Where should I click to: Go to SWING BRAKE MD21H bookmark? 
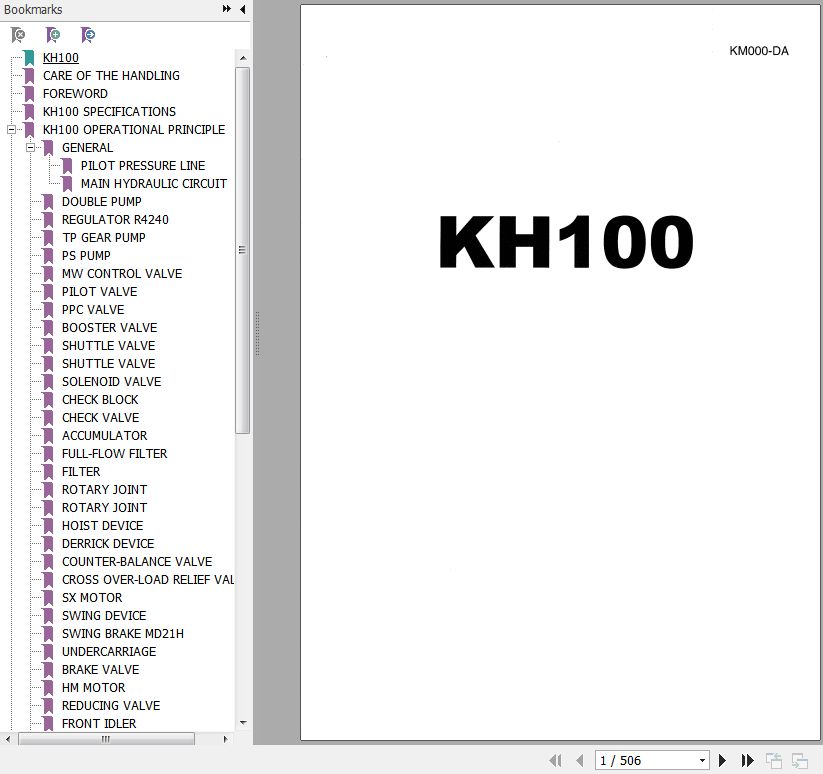(x=122, y=634)
